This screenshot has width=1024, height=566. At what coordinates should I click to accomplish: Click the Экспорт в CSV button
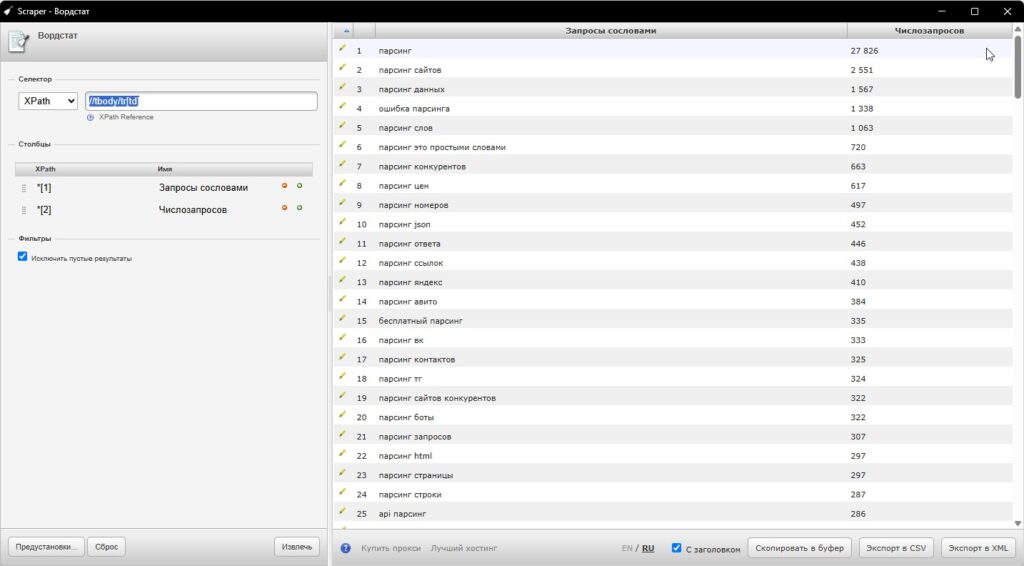pyautogui.click(x=896, y=548)
